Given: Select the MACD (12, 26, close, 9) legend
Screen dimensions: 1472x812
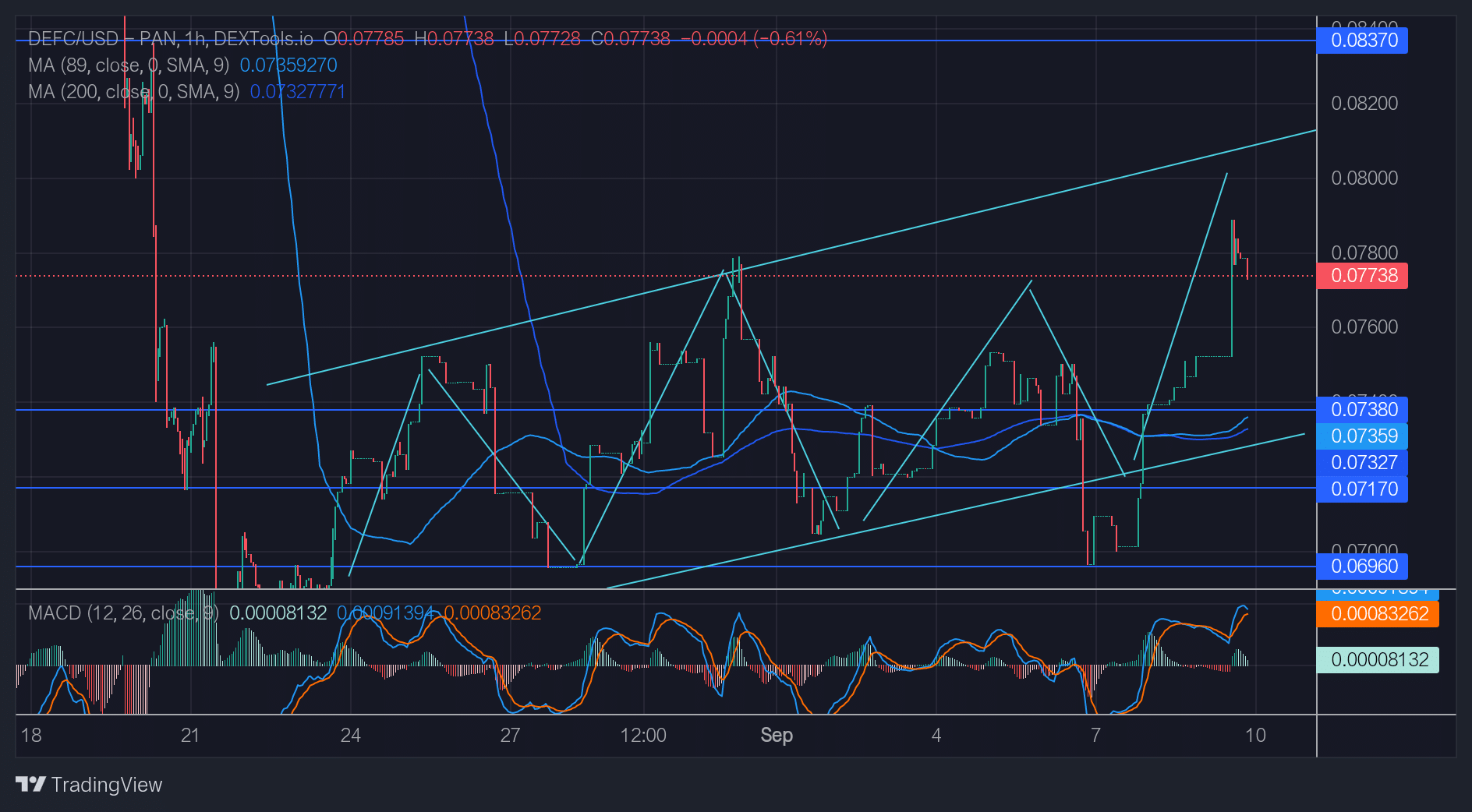Looking at the screenshot, I should 123,613.
